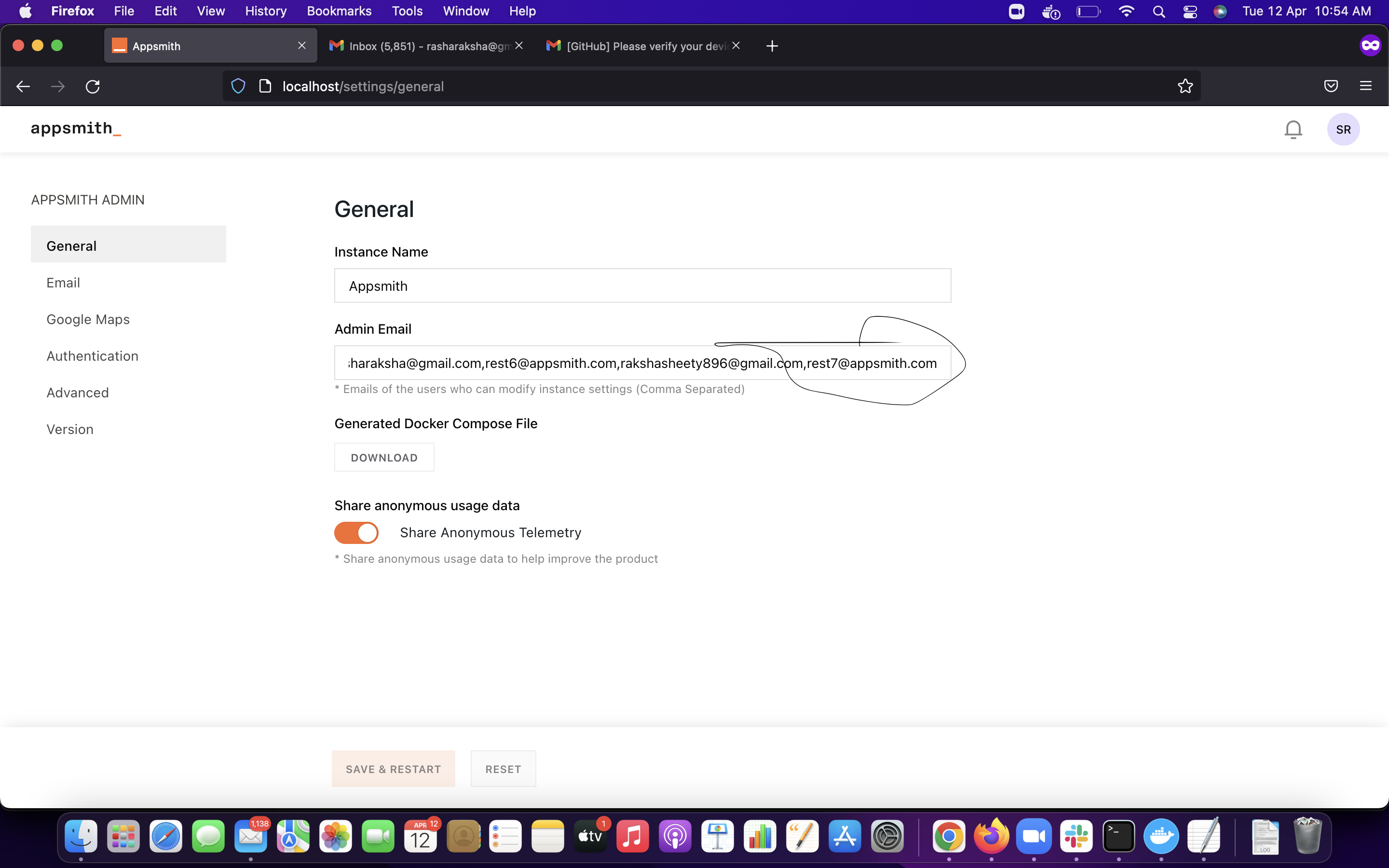Viewport: 1389px width, 868px height.
Task: Open Google Chrome from the Dock
Action: pyautogui.click(x=950, y=837)
